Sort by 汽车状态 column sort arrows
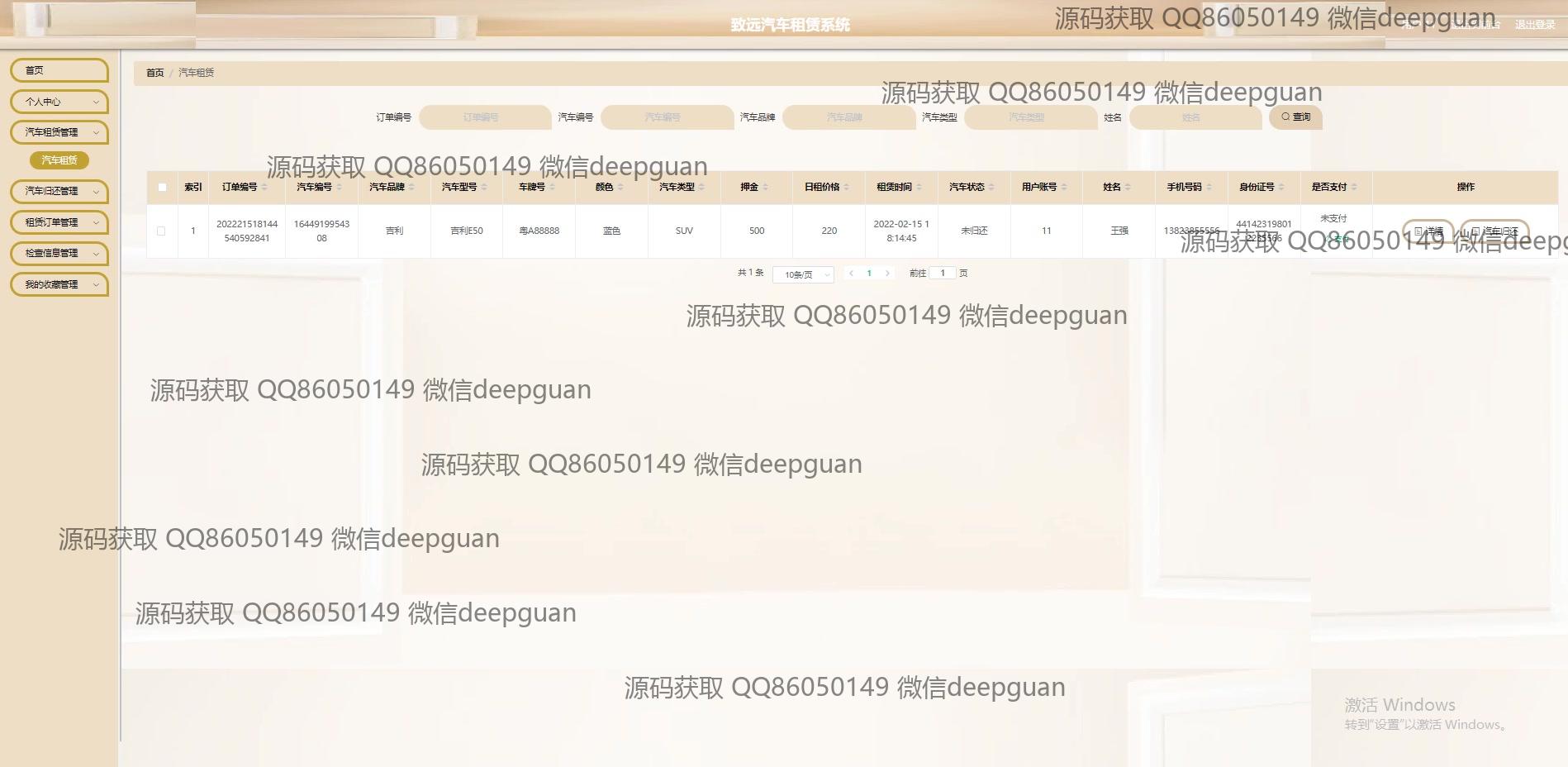The width and height of the screenshot is (1568, 767). coord(991,188)
